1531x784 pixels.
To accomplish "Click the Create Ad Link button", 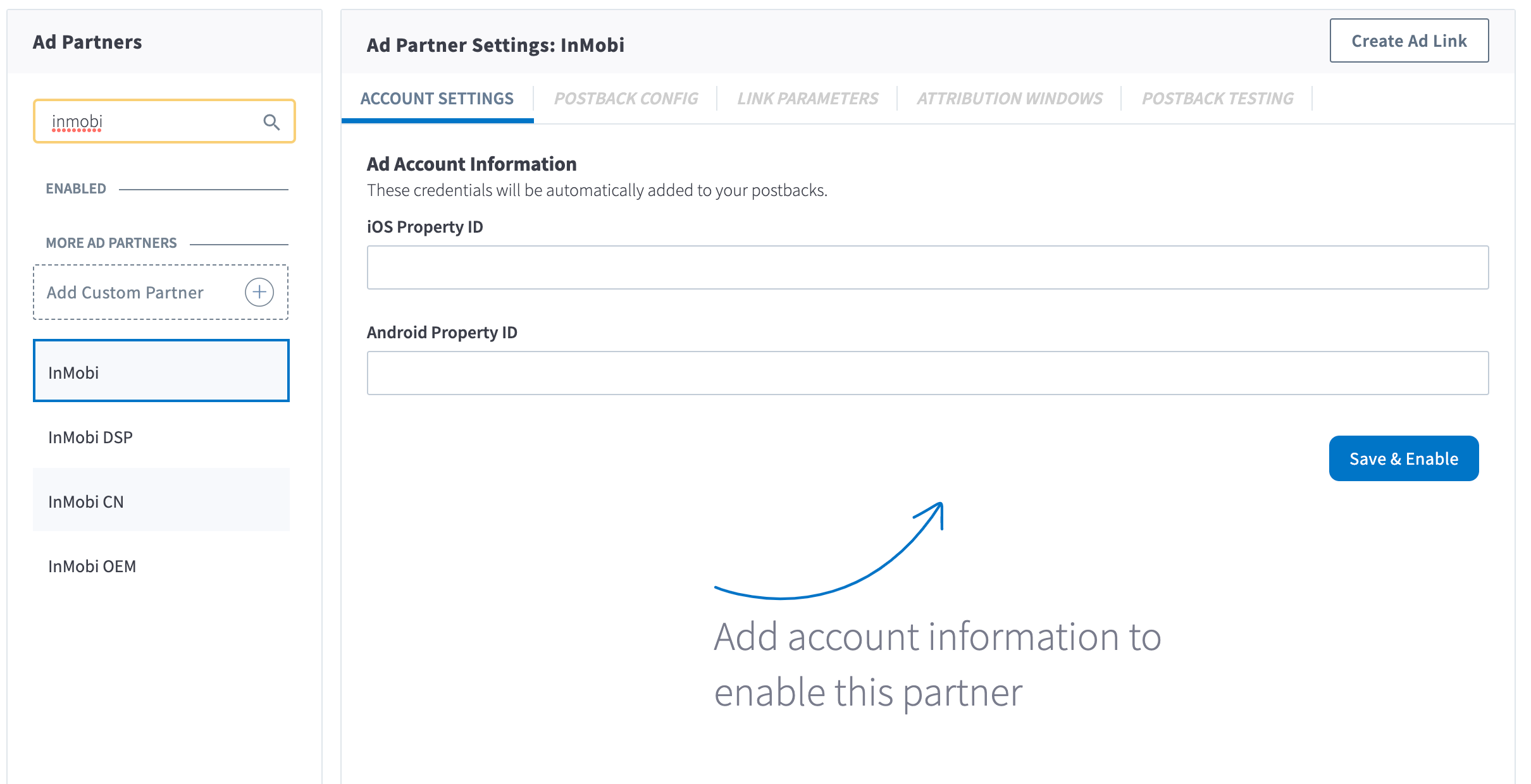I will pos(1408,41).
